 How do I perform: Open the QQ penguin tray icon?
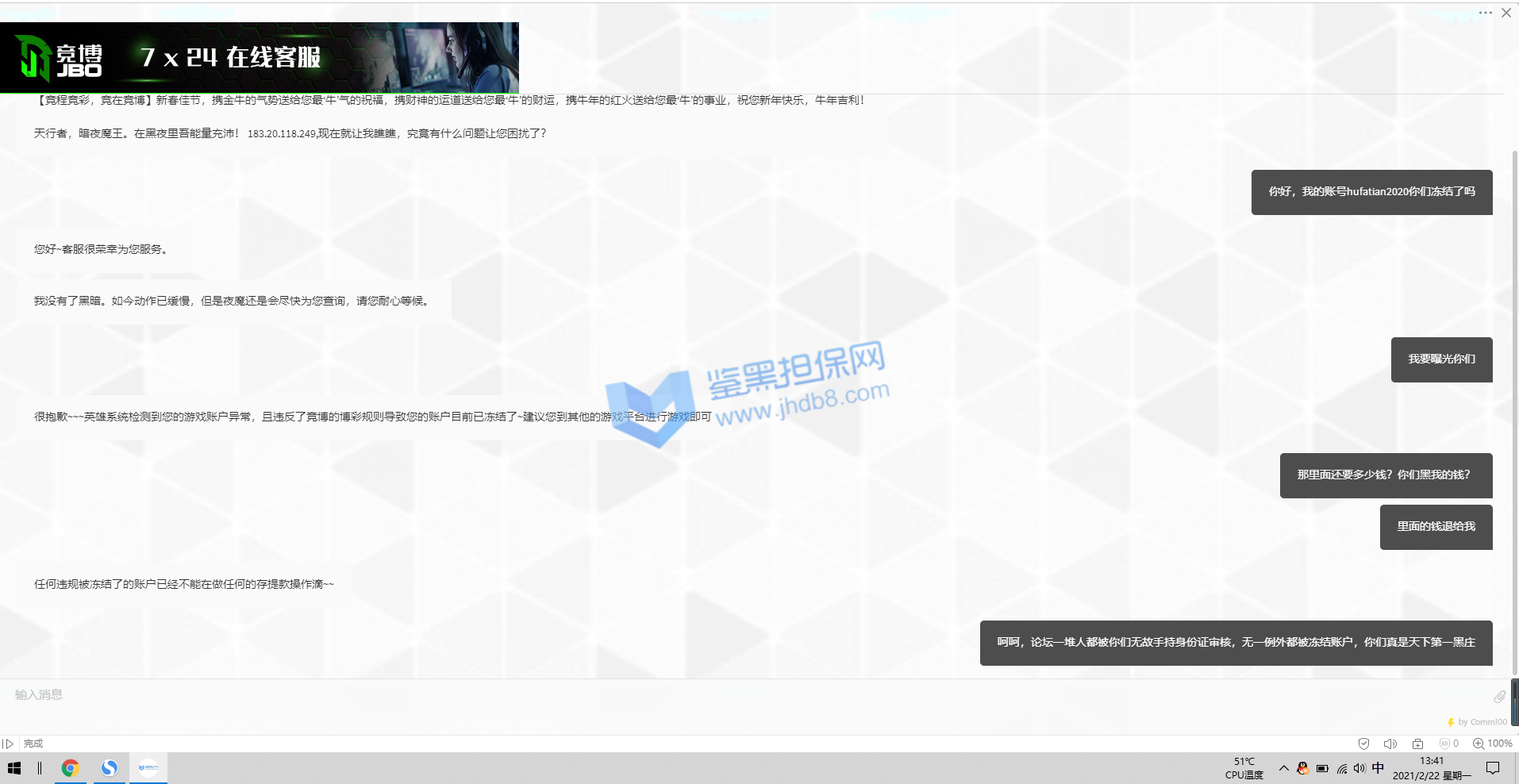(1302, 768)
